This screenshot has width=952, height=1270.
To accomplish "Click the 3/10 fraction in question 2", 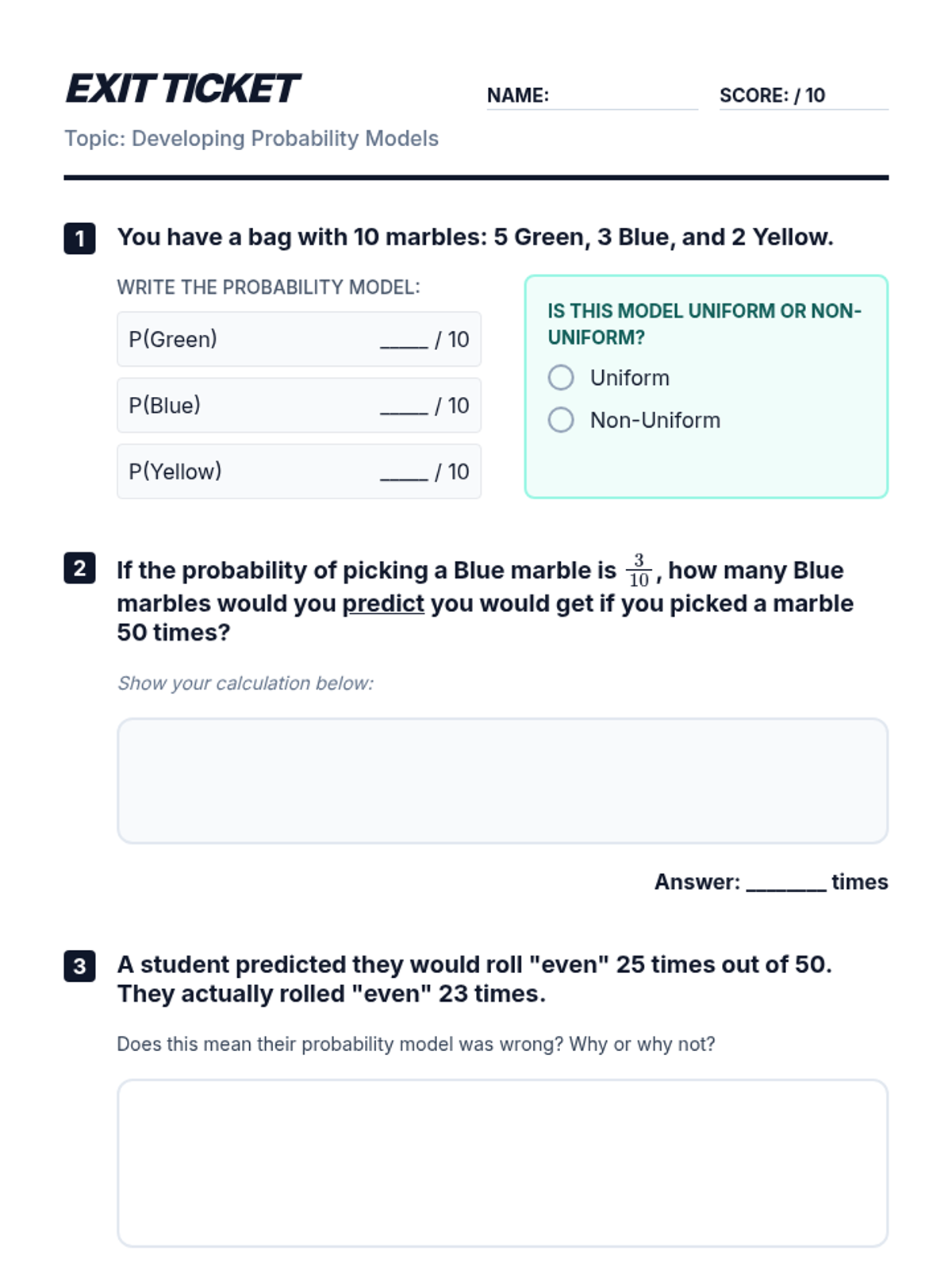I will coord(639,570).
